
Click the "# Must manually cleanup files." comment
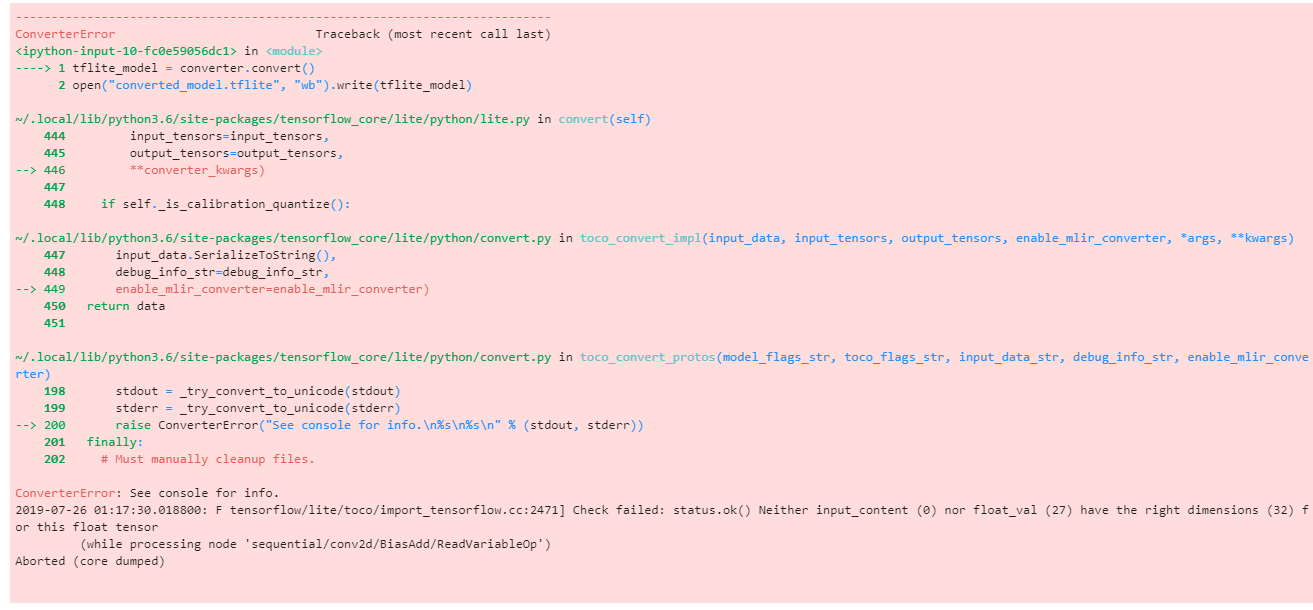coord(208,459)
